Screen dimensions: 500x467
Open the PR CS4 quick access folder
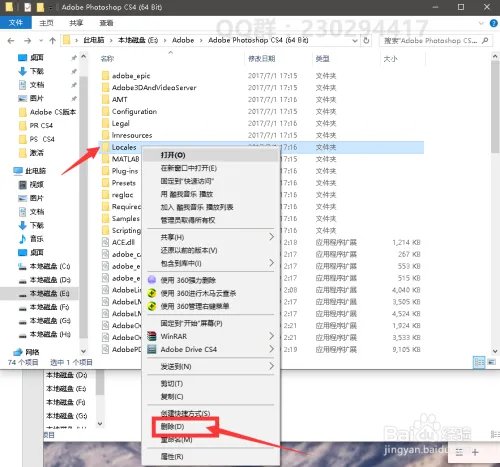pos(36,126)
